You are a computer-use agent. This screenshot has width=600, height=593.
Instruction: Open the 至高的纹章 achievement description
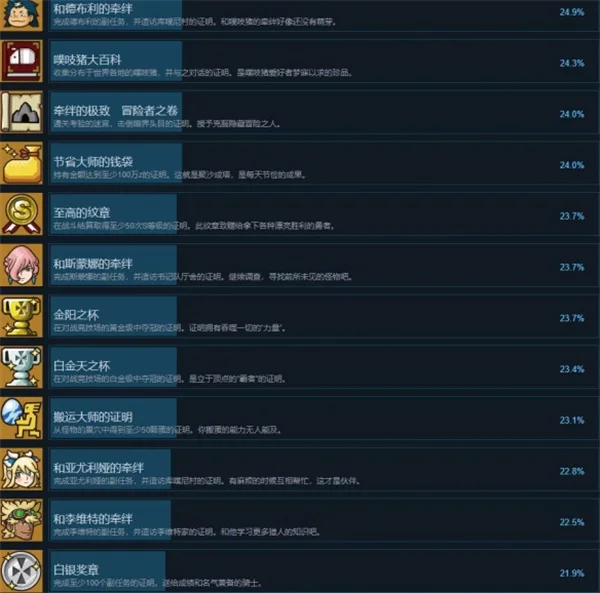(x=194, y=226)
